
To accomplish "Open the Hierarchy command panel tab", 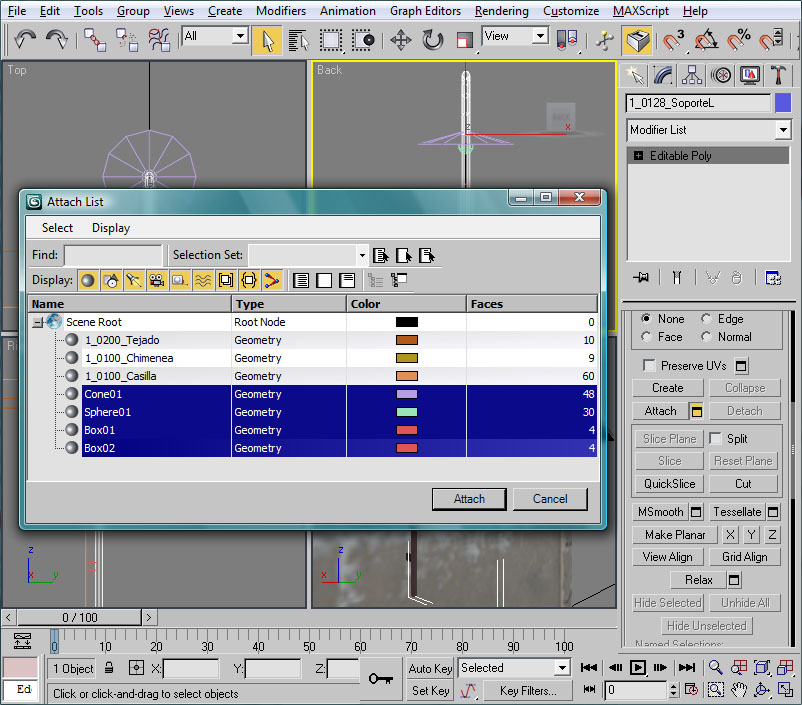I will pyautogui.click(x=691, y=75).
